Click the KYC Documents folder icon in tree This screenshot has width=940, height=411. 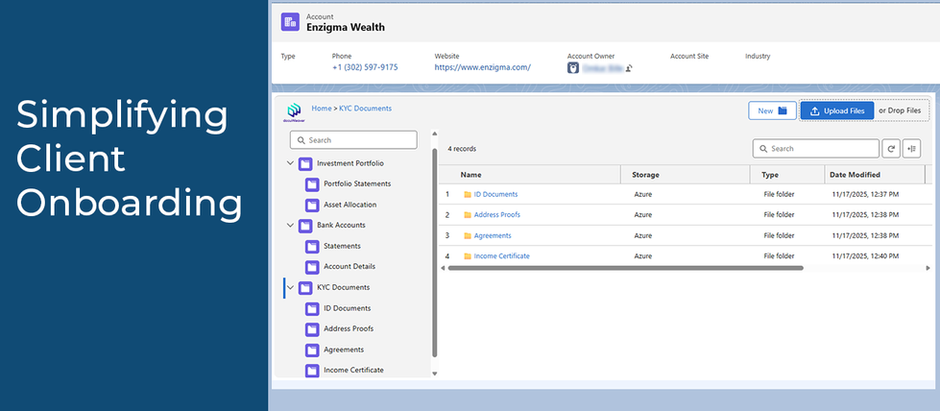[x=305, y=288]
